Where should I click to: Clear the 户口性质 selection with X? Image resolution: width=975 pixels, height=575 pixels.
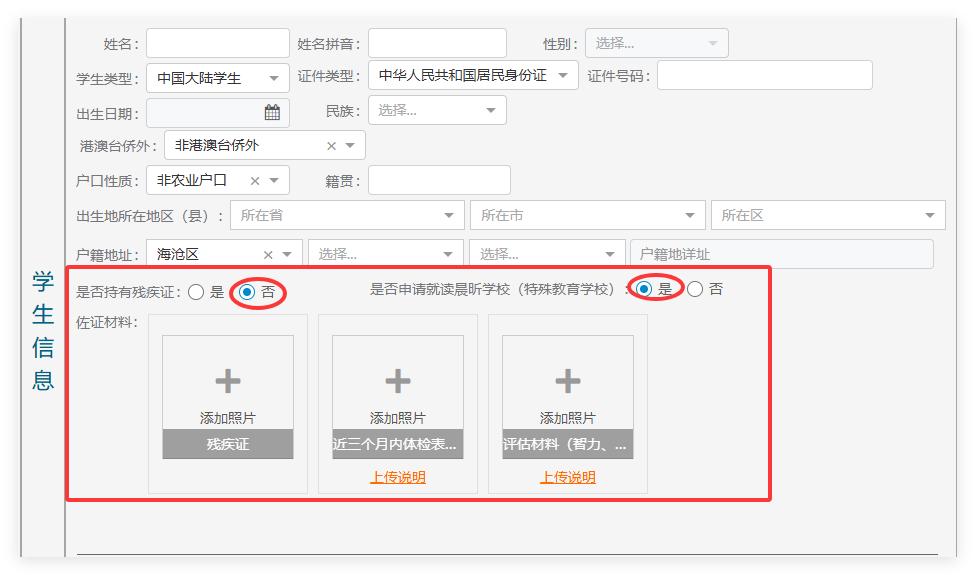pos(255,181)
